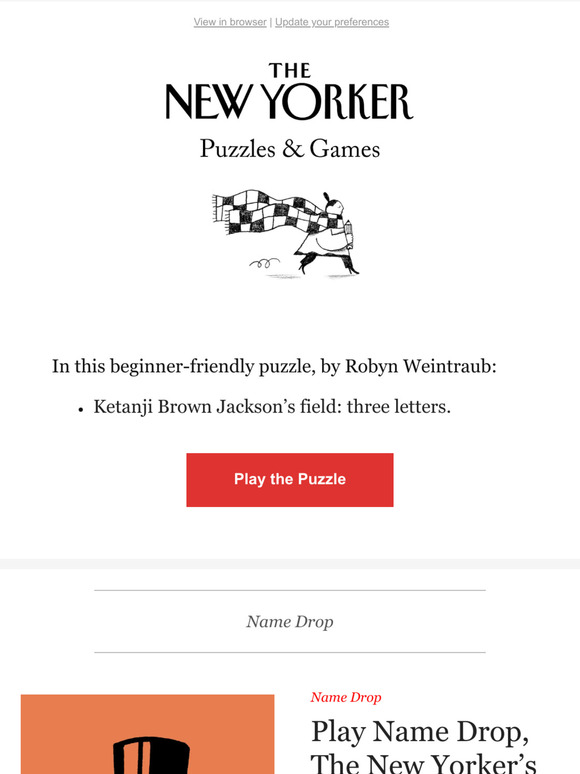This screenshot has height=774, width=580.
Task: Click the Play the Puzzle button
Action: pyautogui.click(x=290, y=480)
